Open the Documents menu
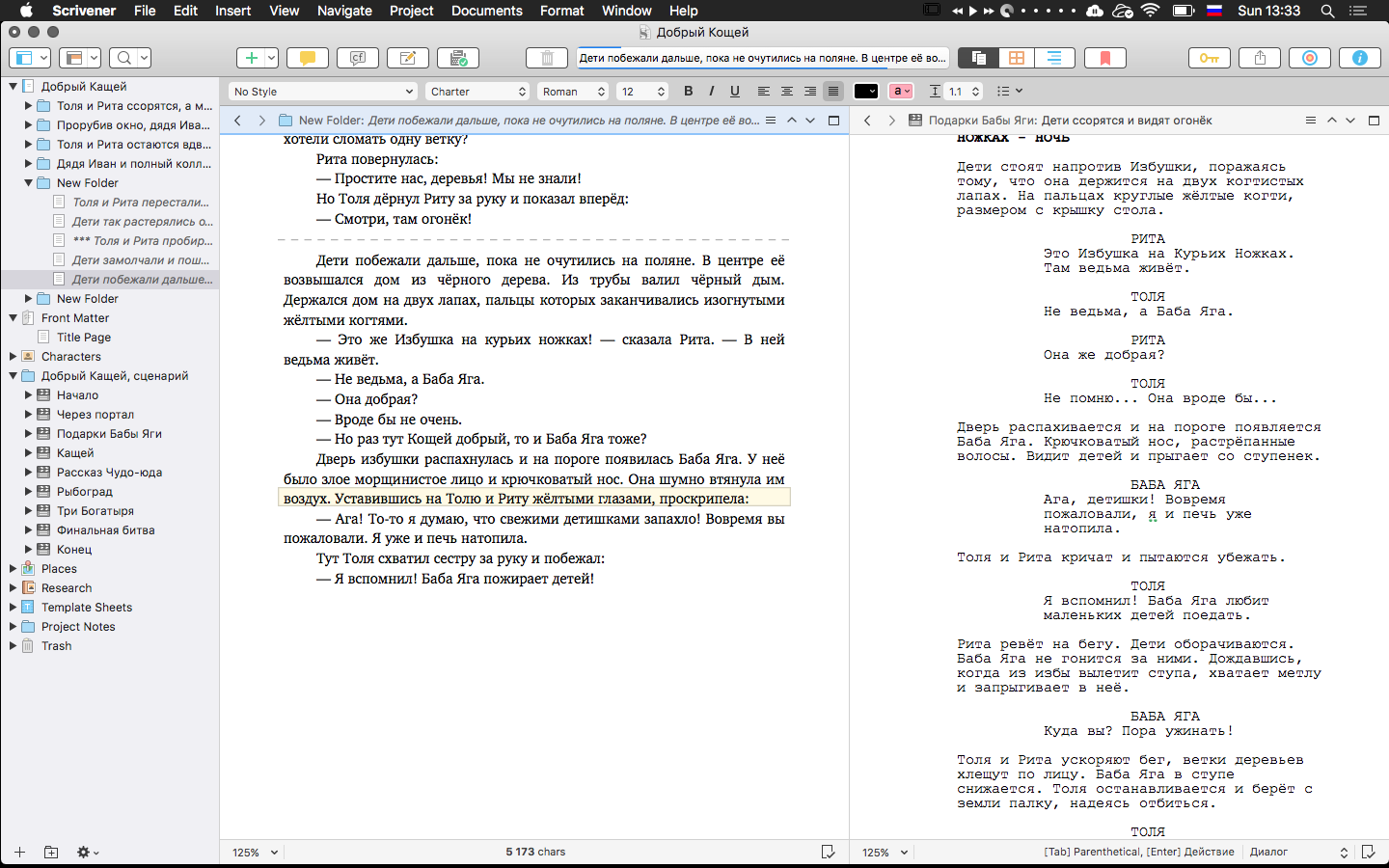 coord(486,11)
